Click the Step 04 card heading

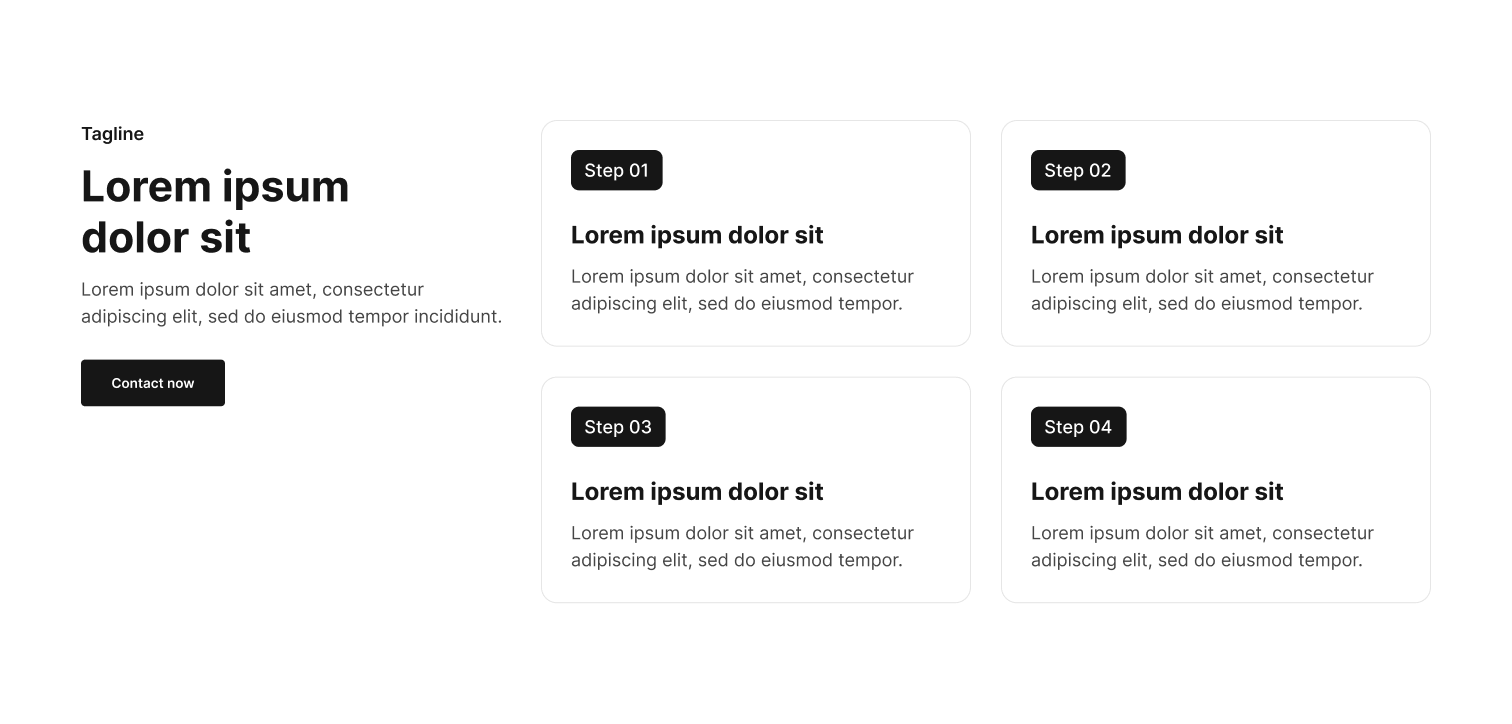click(1157, 492)
